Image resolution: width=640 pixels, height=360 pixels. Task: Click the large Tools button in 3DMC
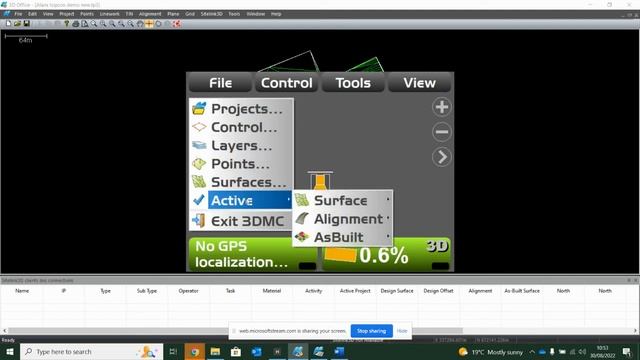(353, 83)
